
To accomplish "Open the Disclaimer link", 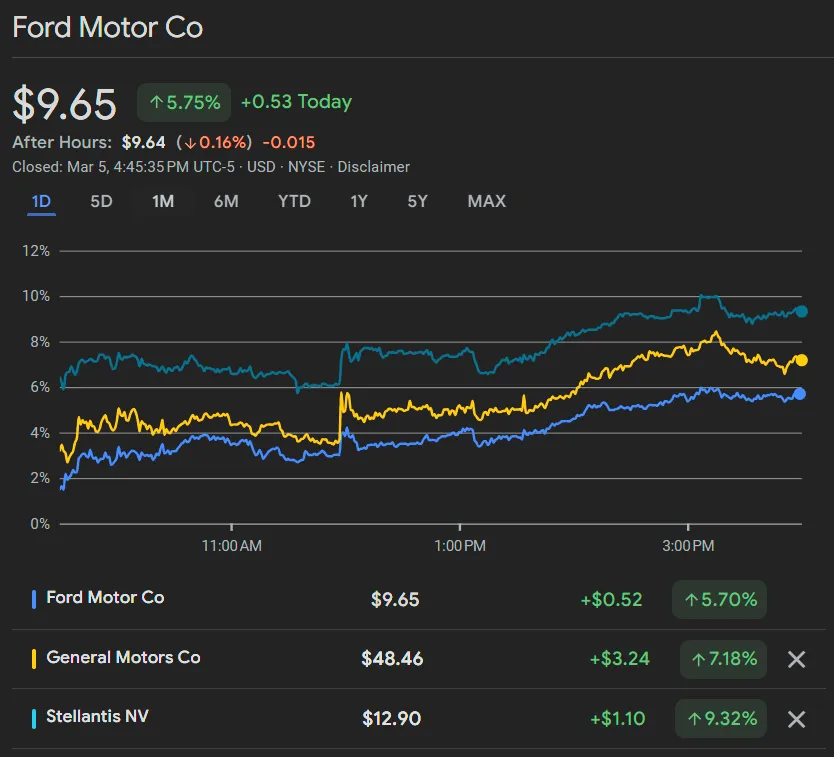I will tap(373, 167).
